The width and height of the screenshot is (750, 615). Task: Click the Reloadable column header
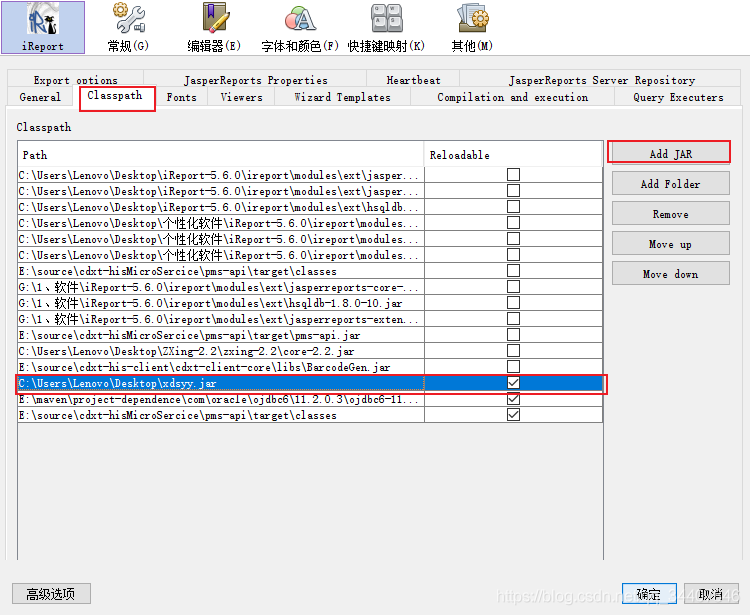[x=513, y=154]
